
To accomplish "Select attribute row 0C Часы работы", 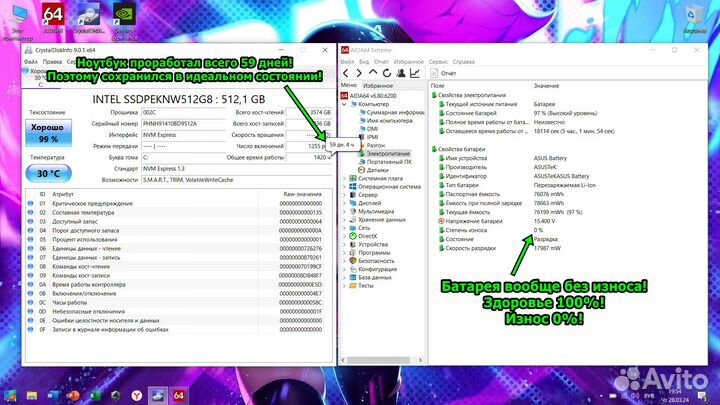I will point(178,303).
